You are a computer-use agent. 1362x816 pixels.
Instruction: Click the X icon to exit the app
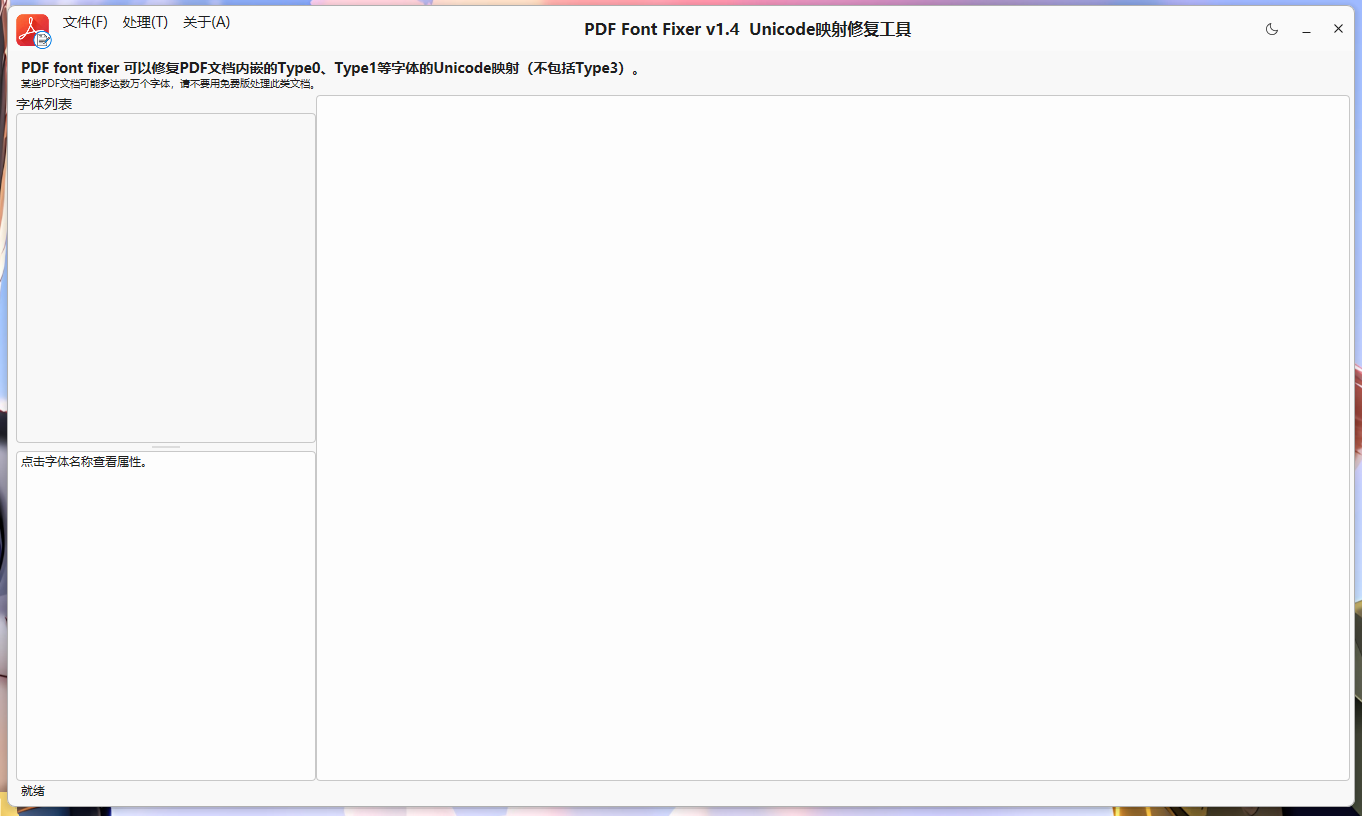click(x=1338, y=29)
